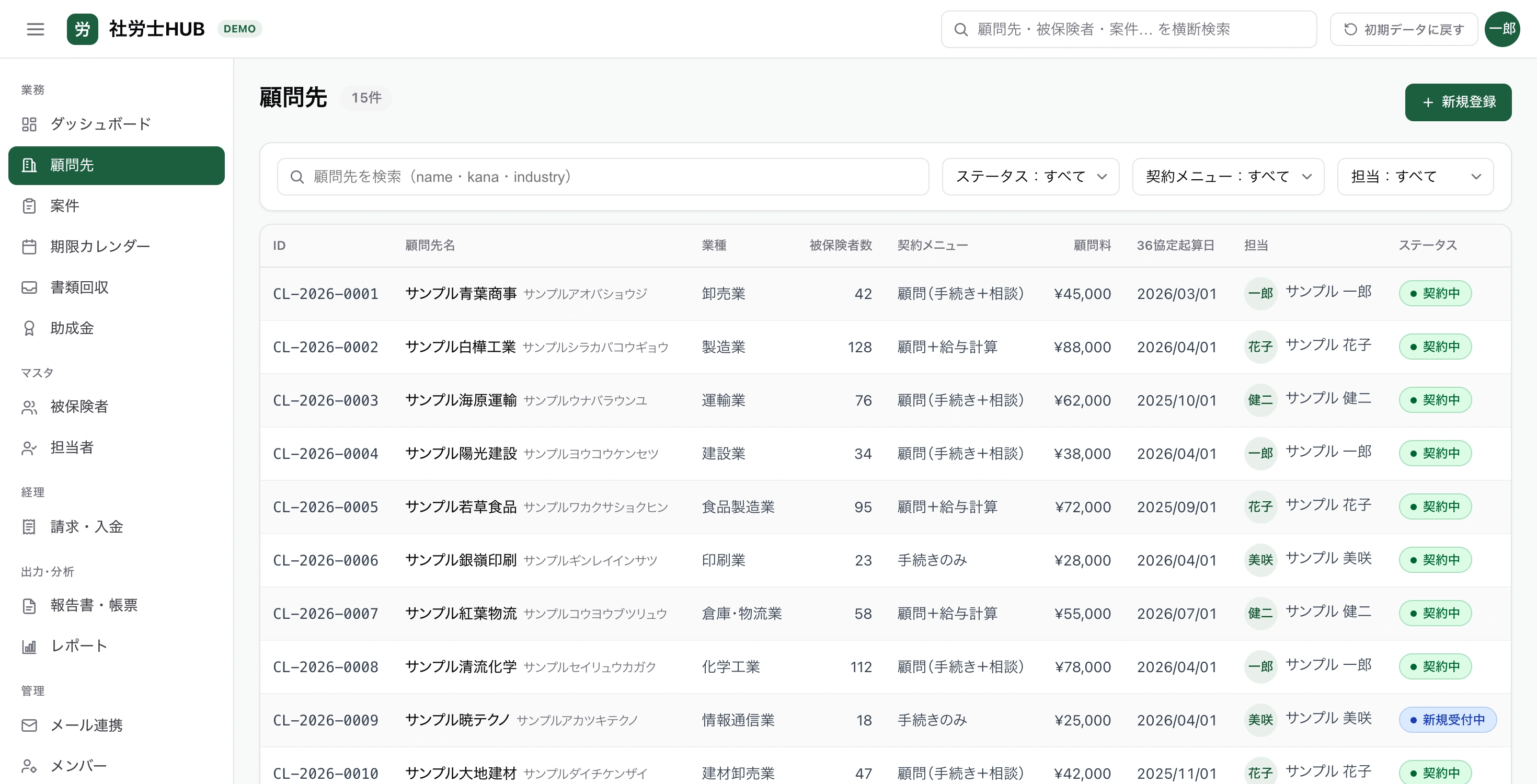This screenshot has width=1537, height=784.
Task: Click the 食品製造業 industry cell
Action: click(738, 506)
